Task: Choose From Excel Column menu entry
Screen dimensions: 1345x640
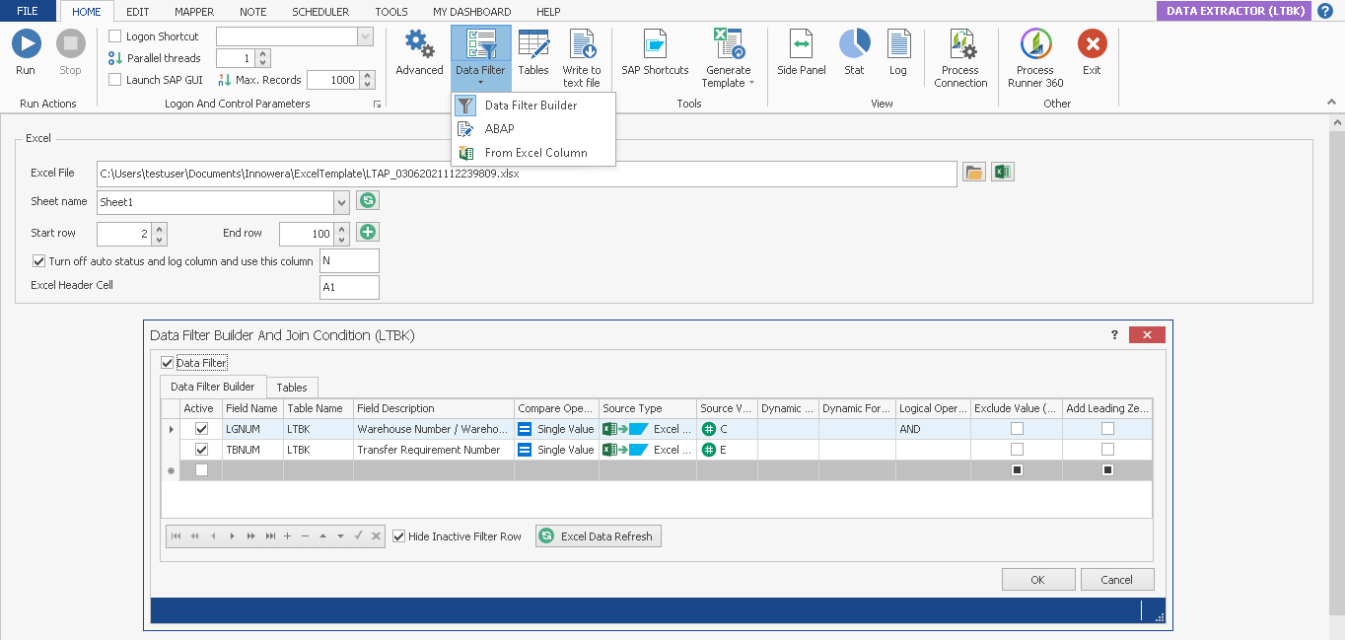Action: (x=535, y=153)
